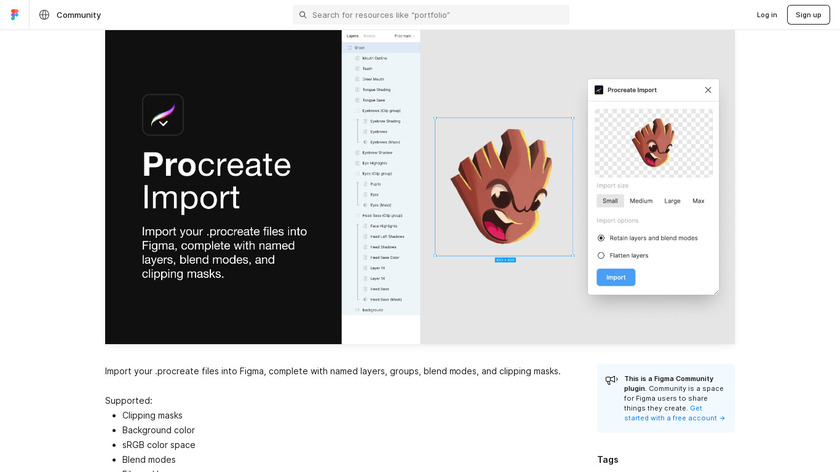Choose the Small import size

(610, 201)
